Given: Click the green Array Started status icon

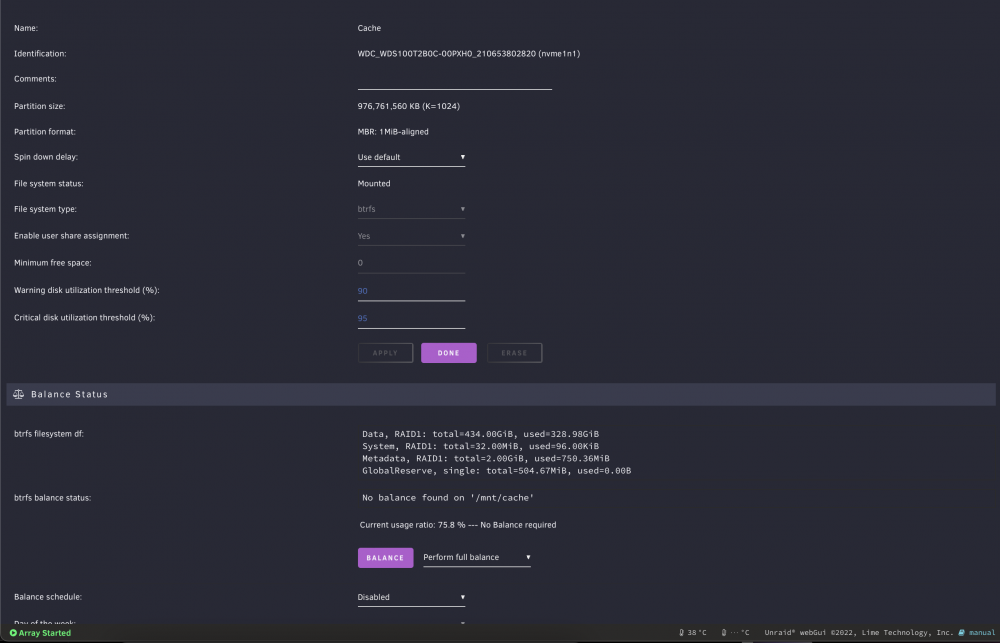Looking at the screenshot, I should pos(13,633).
